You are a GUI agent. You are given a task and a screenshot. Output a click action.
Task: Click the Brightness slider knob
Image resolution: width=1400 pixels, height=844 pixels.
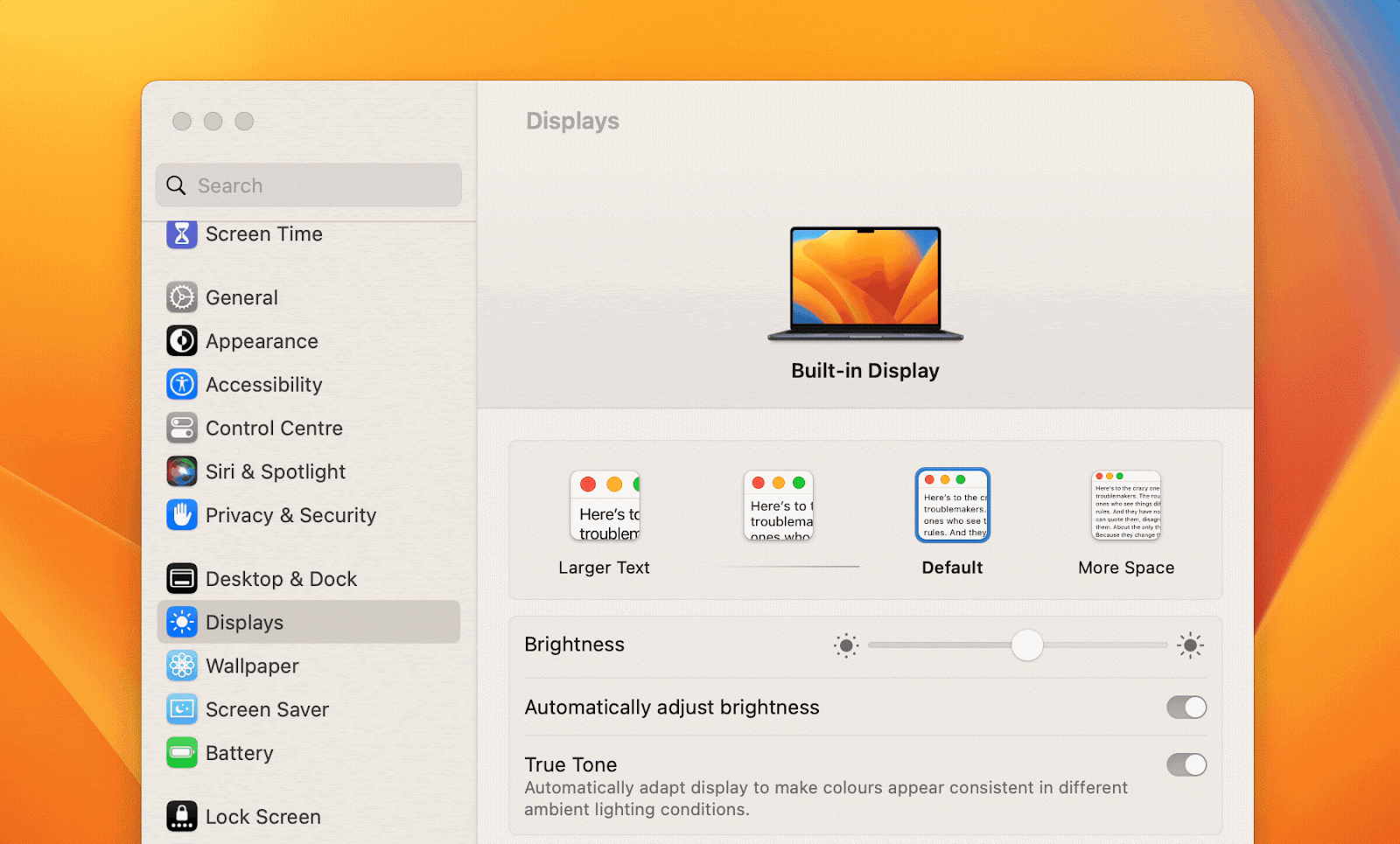[1027, 645]
